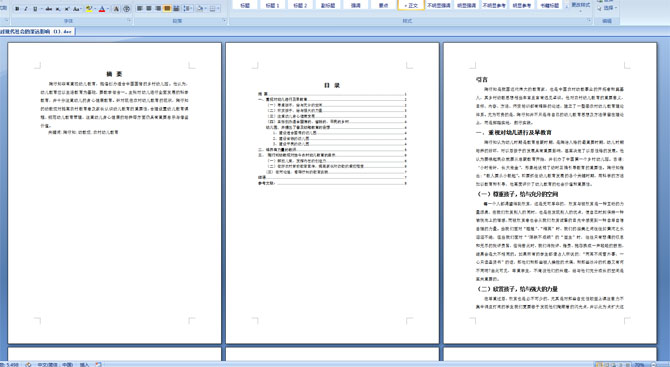Open the line spacing dropdown
Image resolution: width=670 pixels, height=367 pixels.
[x=188, y=9]
